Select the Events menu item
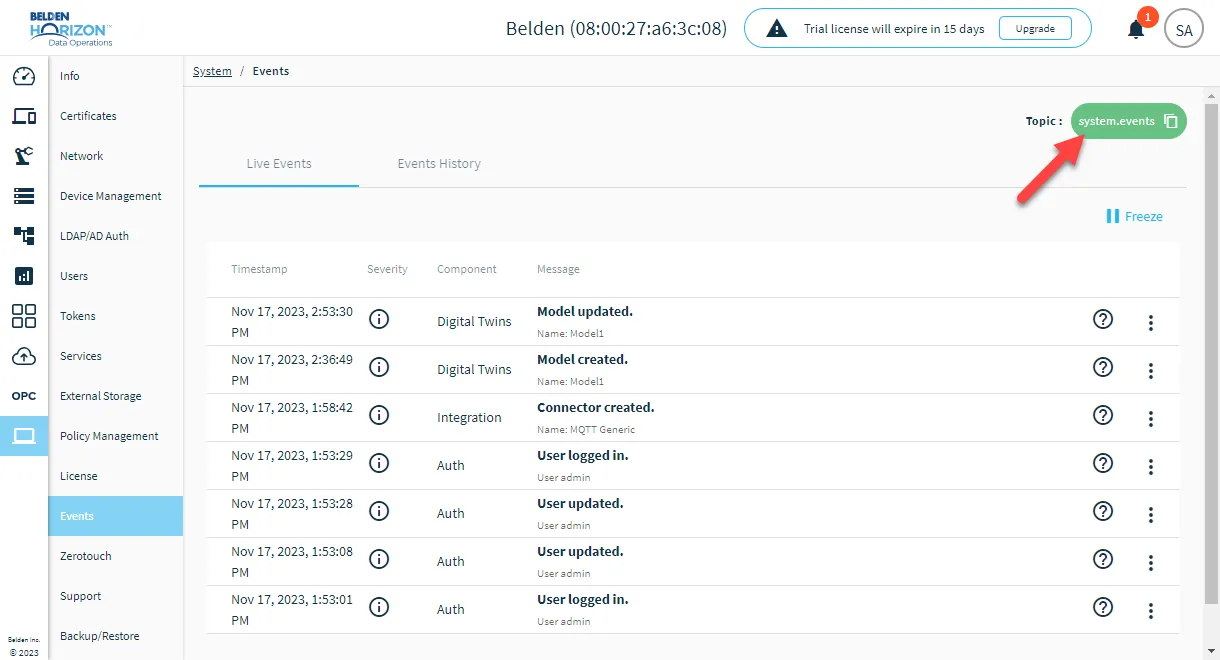Image resolution: width=1220 pixels, height=660 pixels. coord(116,516)
